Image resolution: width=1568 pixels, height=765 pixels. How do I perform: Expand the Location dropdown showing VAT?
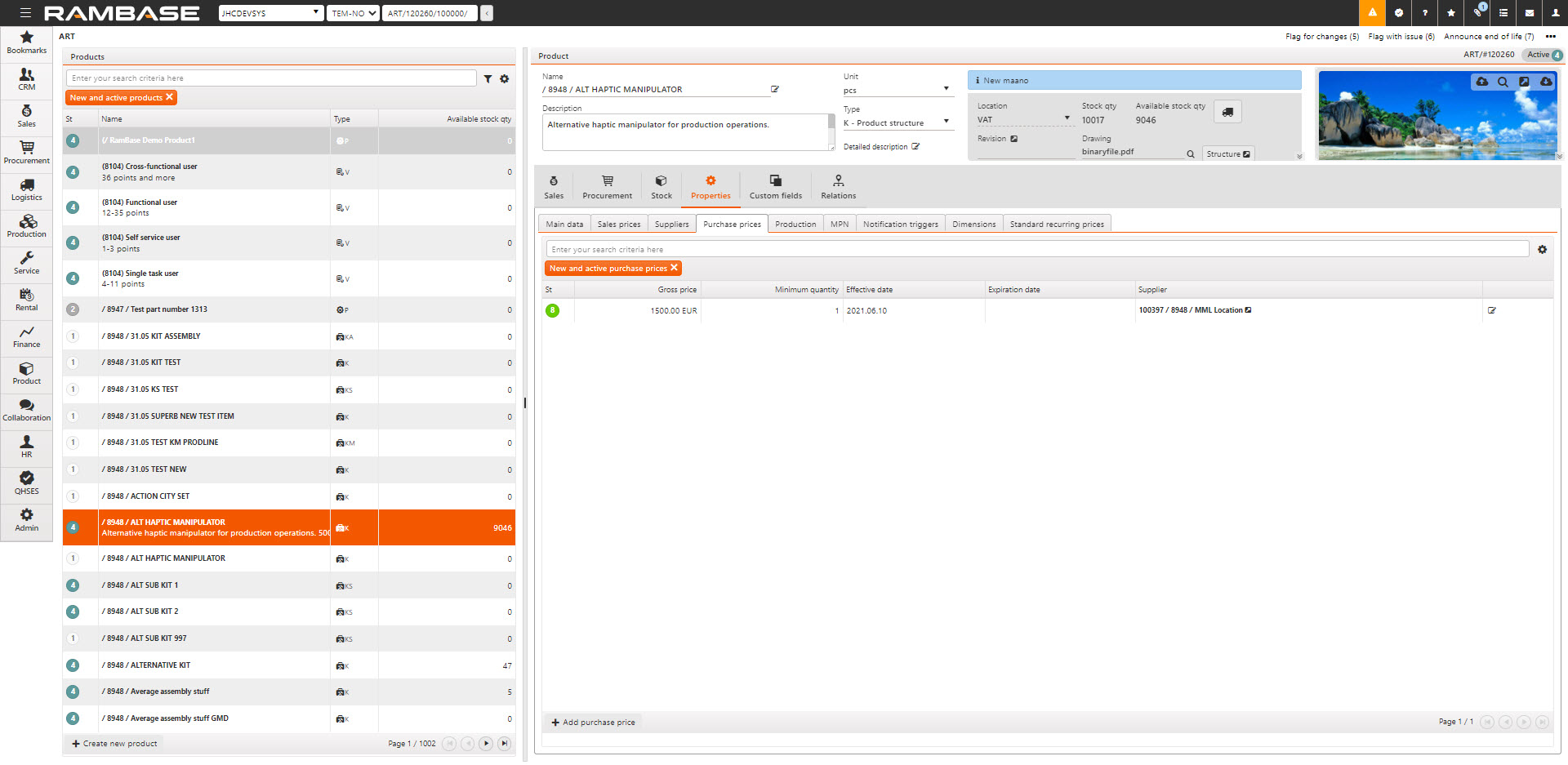click(x=1067, y=118)
